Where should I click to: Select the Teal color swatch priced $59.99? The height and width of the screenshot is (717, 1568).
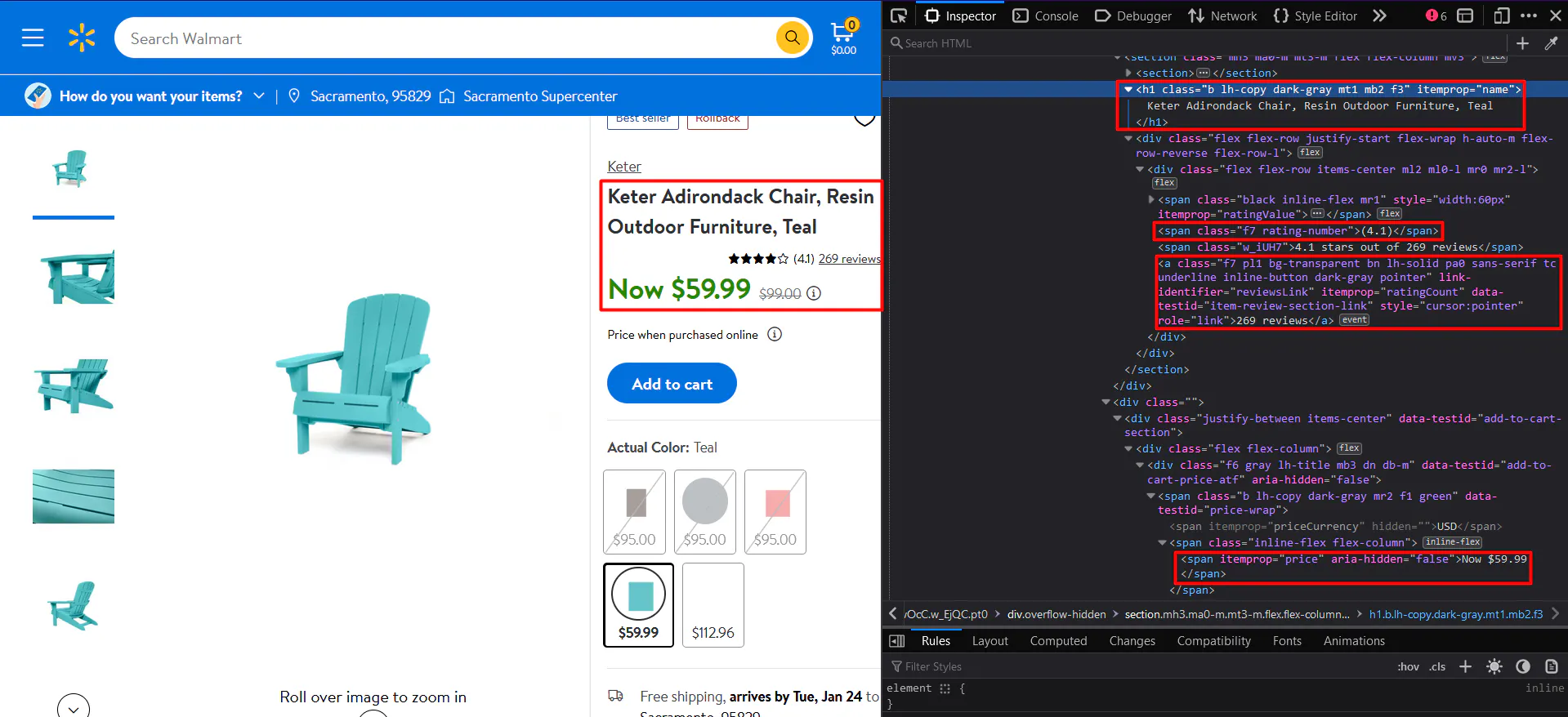638,605
